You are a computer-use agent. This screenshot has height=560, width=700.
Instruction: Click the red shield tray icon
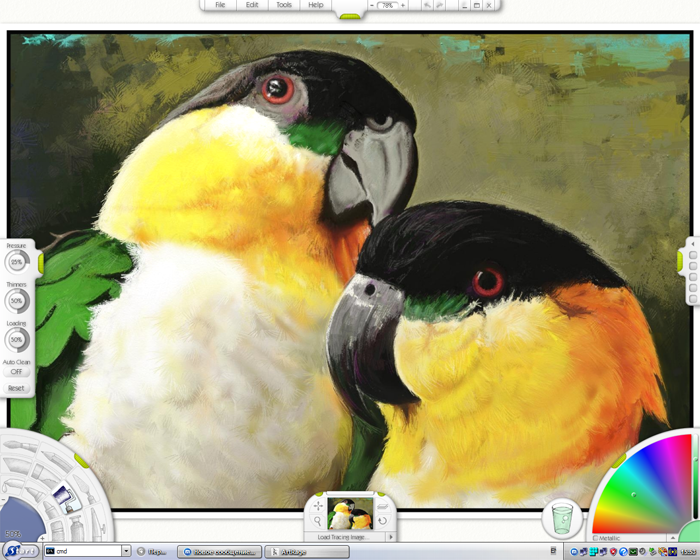tap(613, 552)
